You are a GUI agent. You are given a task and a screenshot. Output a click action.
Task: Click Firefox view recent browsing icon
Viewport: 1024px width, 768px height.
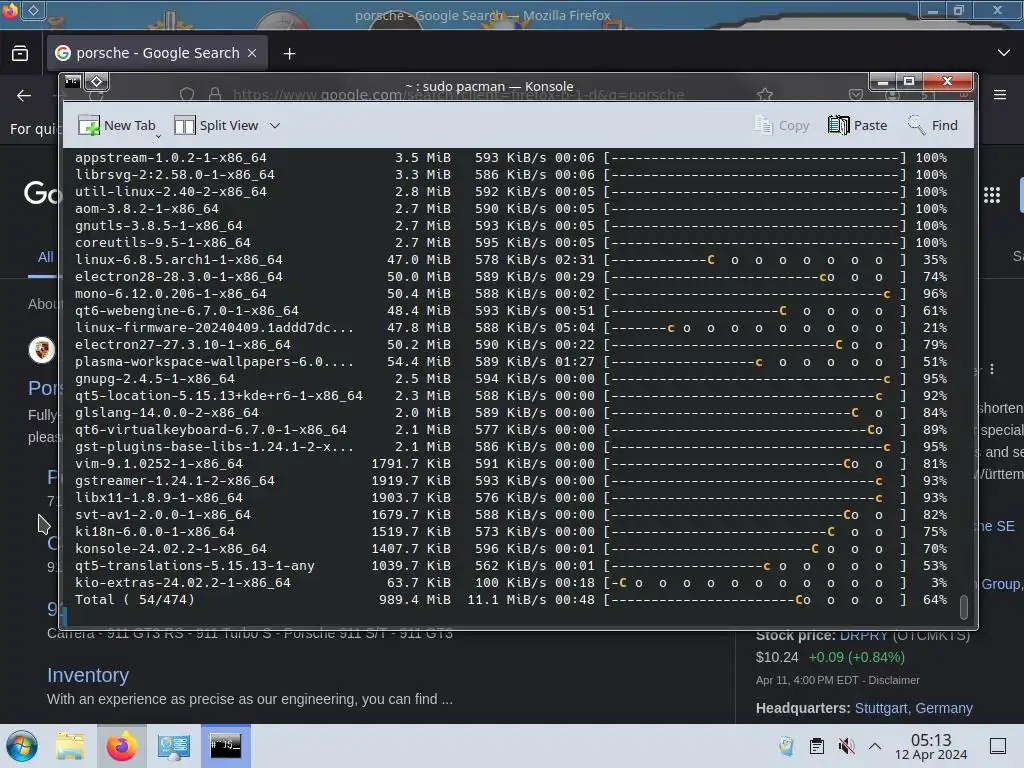click(x=20, y=53)
